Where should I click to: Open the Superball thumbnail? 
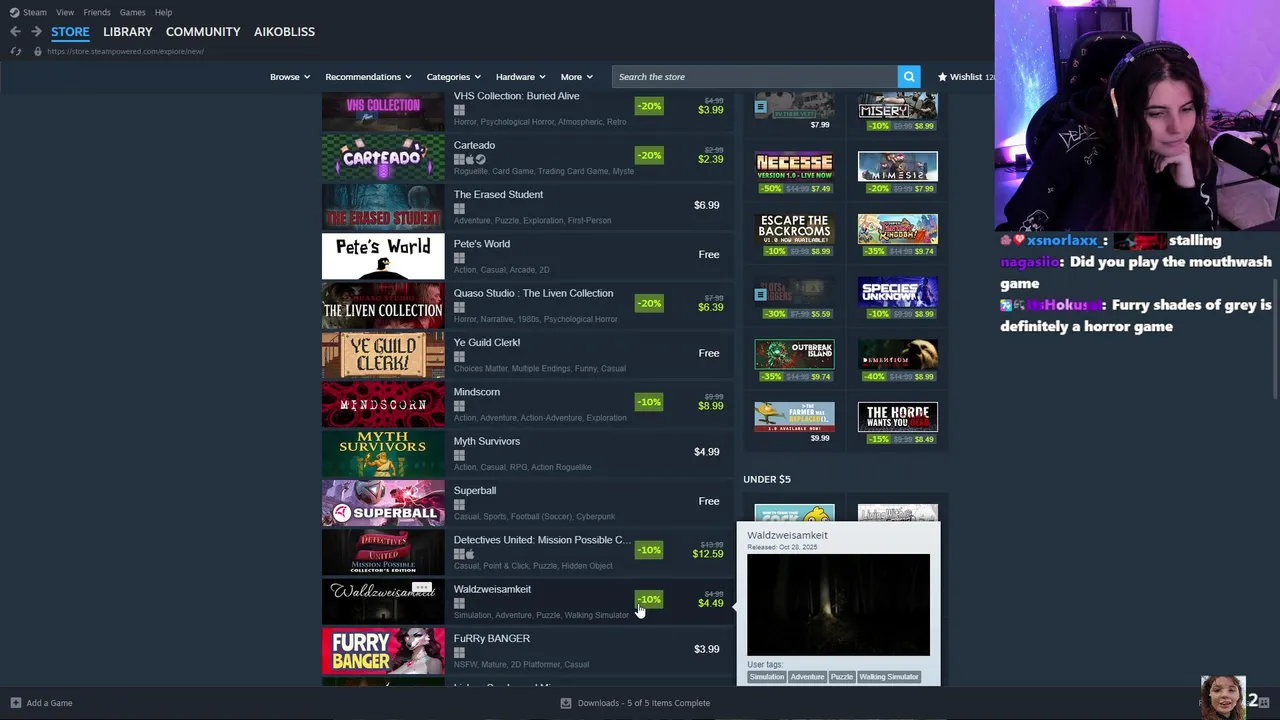click(383, 503)
